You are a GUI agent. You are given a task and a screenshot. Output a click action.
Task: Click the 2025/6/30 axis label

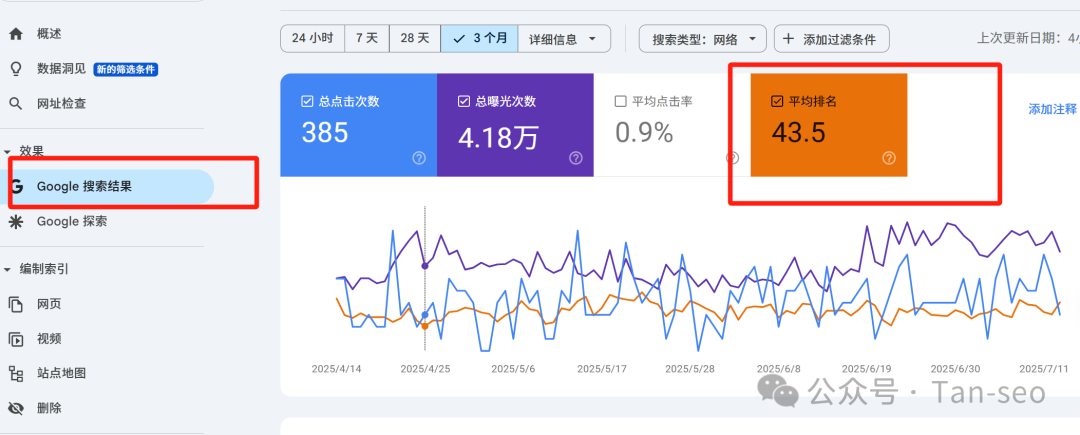click(x=955, y=368)
